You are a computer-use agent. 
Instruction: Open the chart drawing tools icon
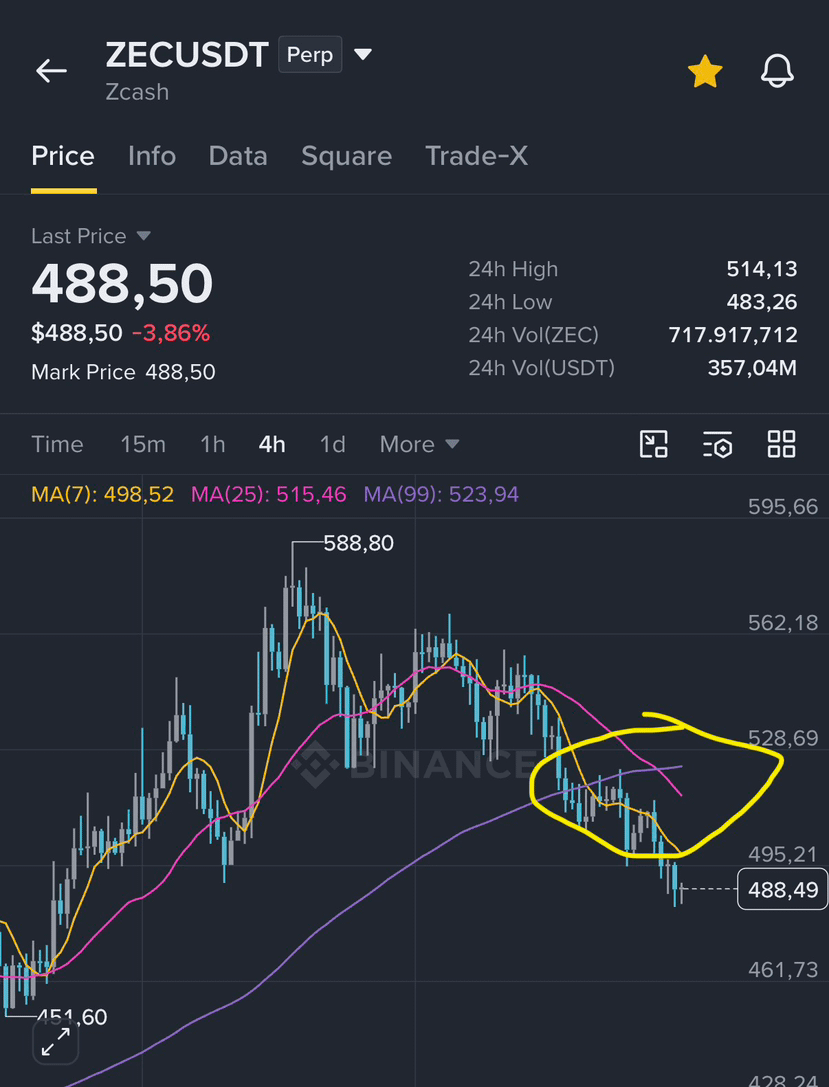tap(653, 444)
